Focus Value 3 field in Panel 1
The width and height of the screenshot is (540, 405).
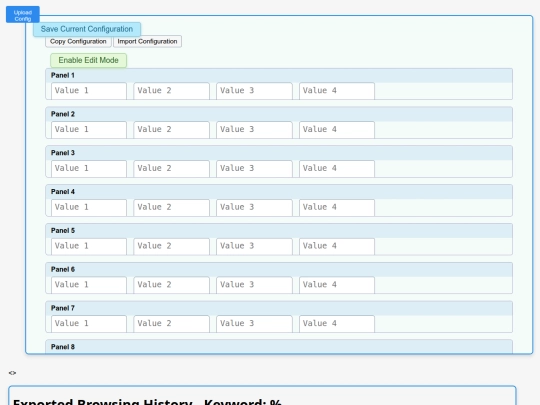click(254, 91)
